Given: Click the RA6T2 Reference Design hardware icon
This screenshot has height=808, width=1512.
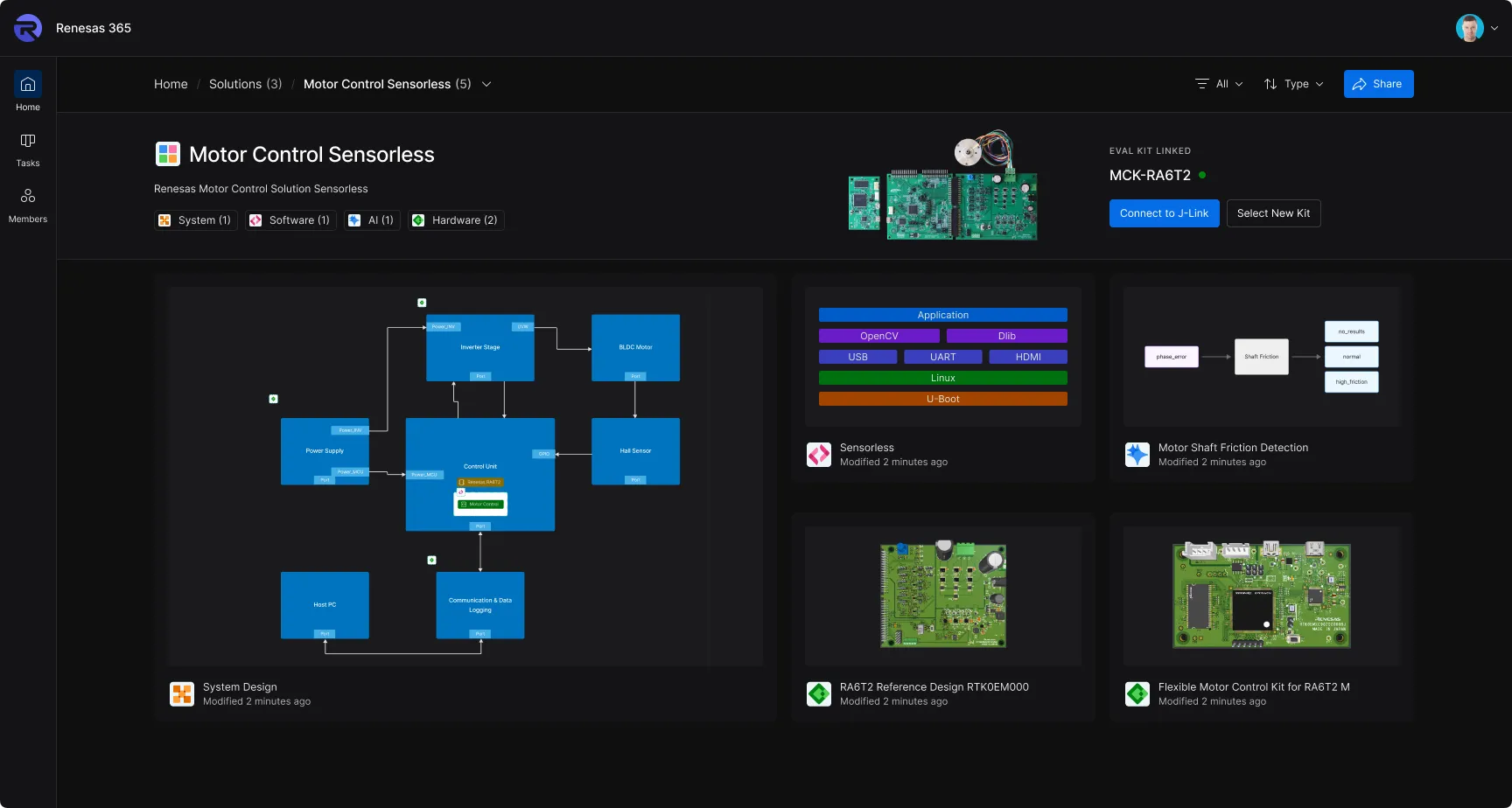Looking at the screenshot, I should (819, 694).
